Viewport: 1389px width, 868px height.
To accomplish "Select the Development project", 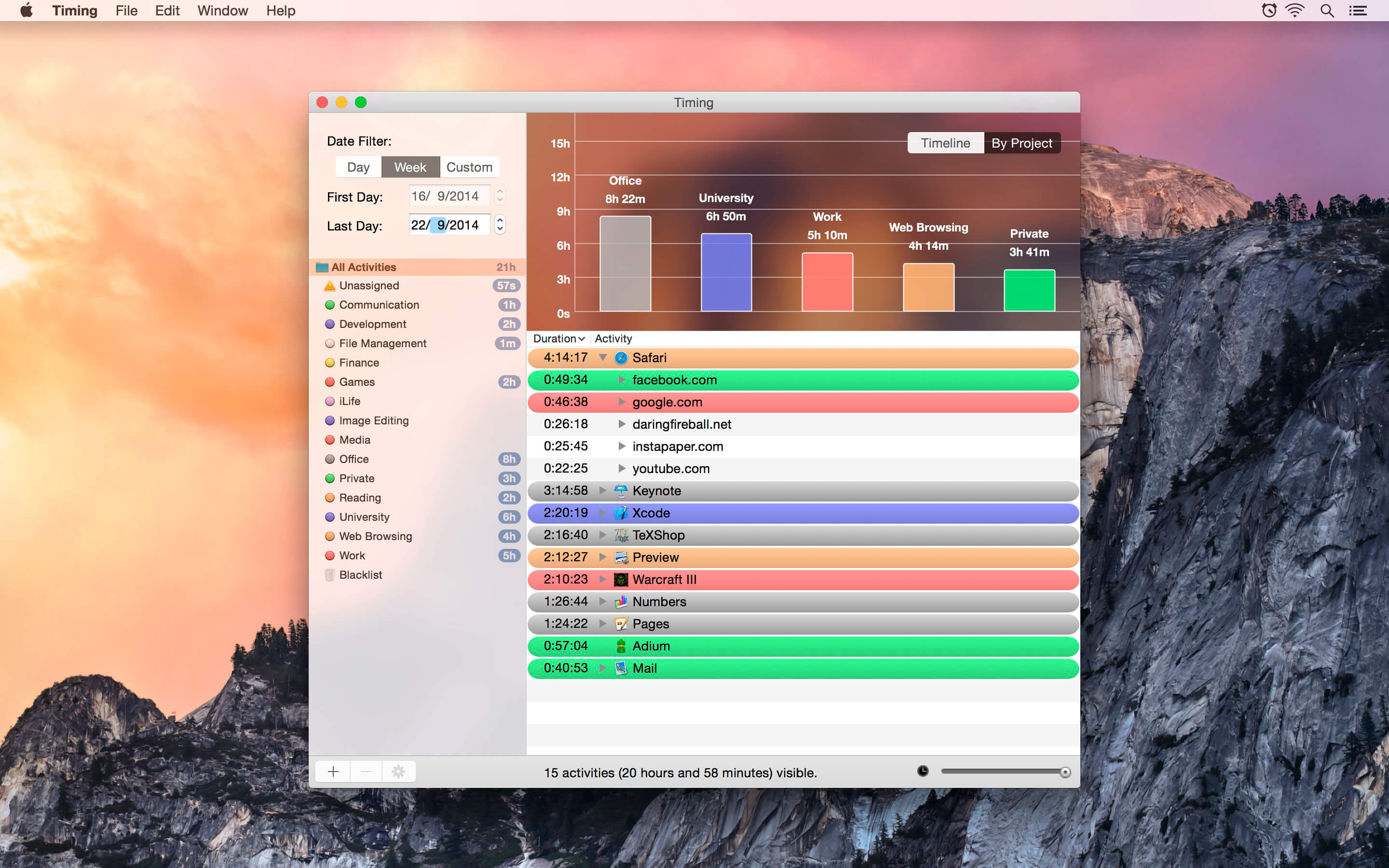I will (x=417, y=325).
